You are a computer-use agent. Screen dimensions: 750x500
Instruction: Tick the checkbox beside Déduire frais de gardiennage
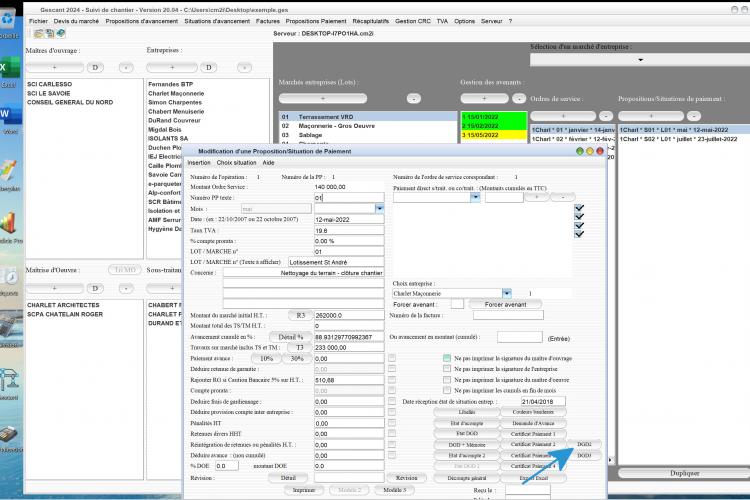click(392, 401)
